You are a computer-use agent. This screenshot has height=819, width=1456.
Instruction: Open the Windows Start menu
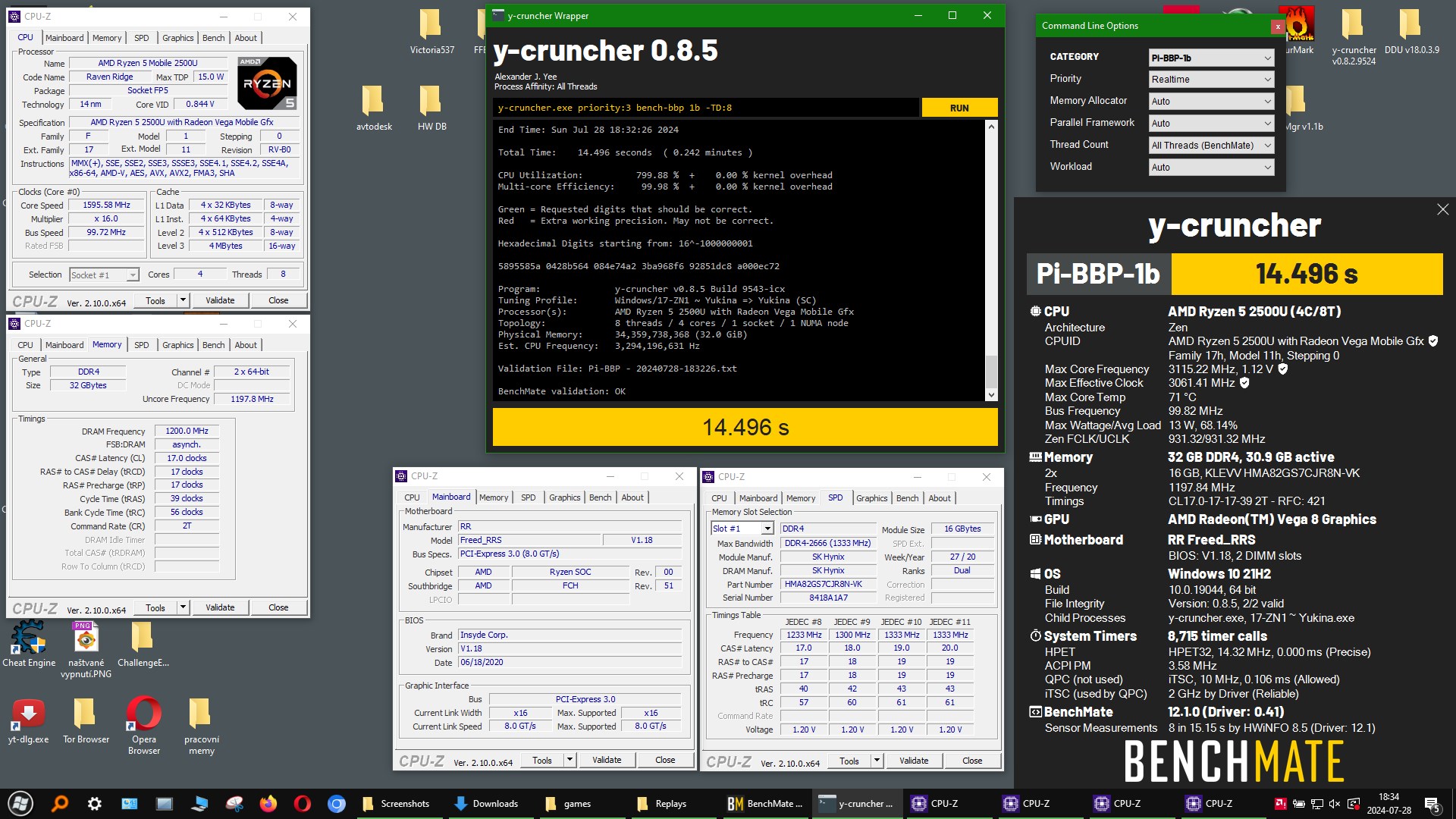coord(20,803)
